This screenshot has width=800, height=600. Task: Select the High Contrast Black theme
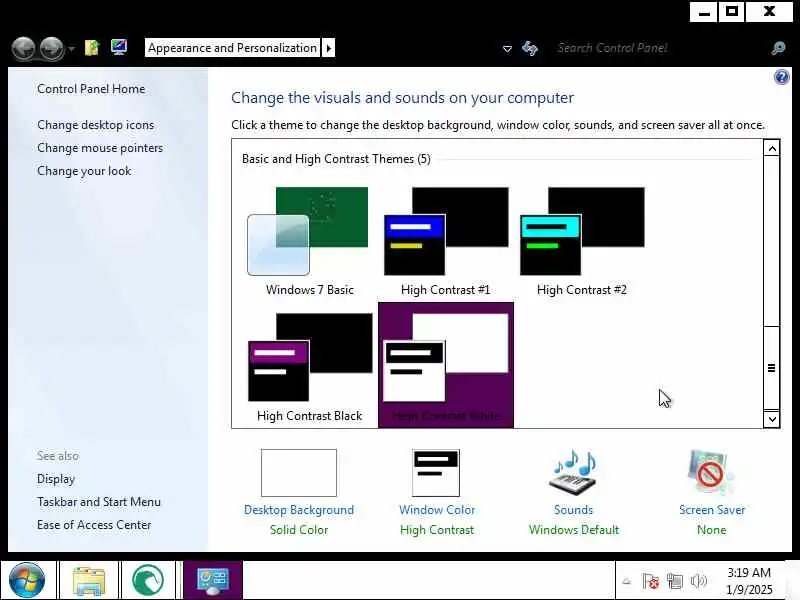click(309, 366)
